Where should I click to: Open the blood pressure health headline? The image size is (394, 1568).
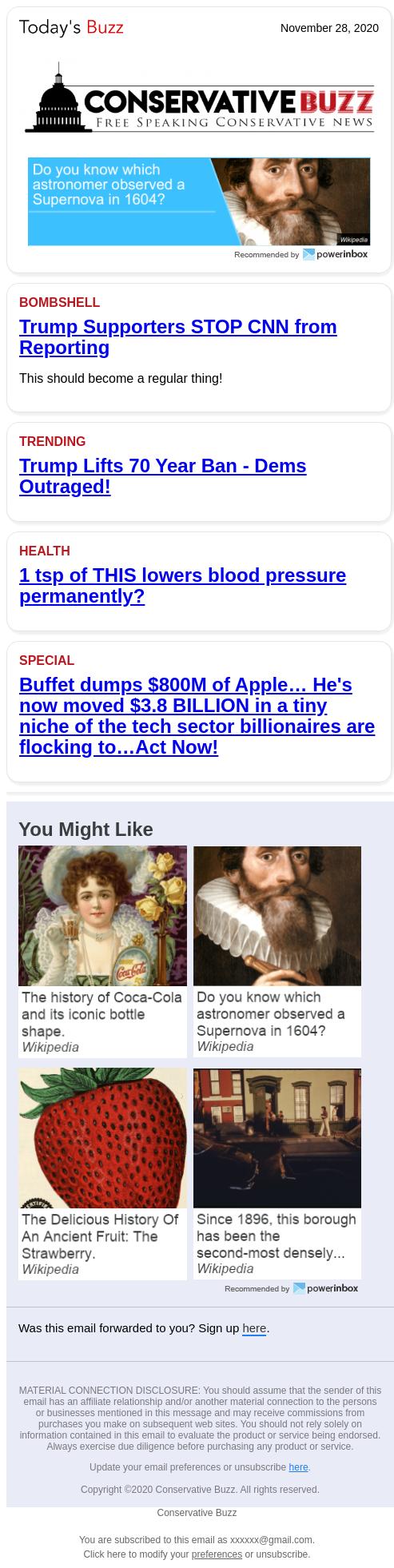[x=182, y=586]
